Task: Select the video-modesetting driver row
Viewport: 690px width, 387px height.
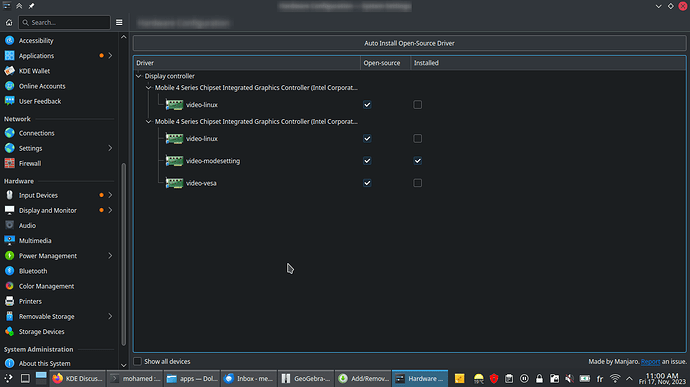Action: pyautogui.click(x=409, y=161)
